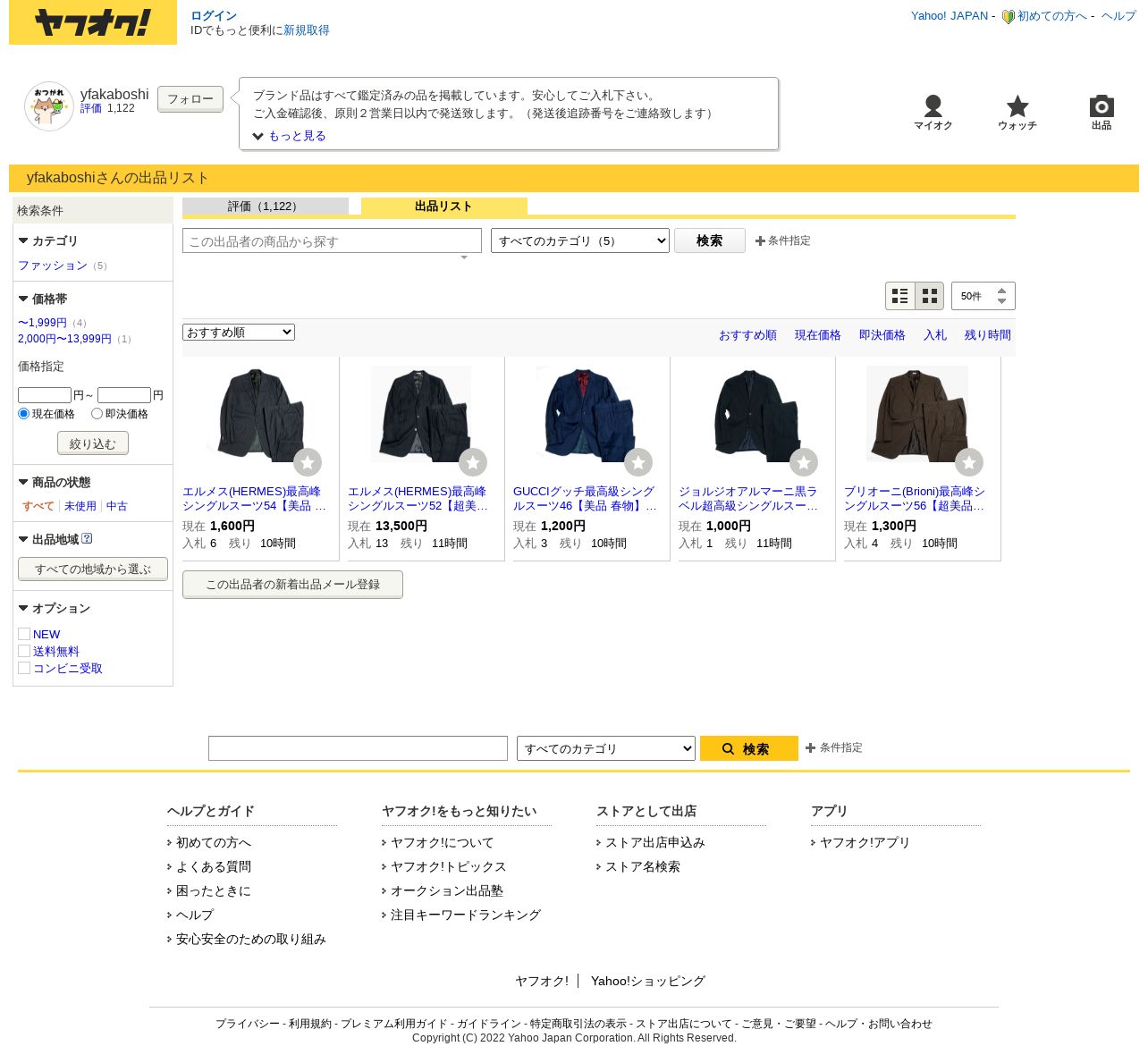Focus maximum price input field

(x=124, y=395)
